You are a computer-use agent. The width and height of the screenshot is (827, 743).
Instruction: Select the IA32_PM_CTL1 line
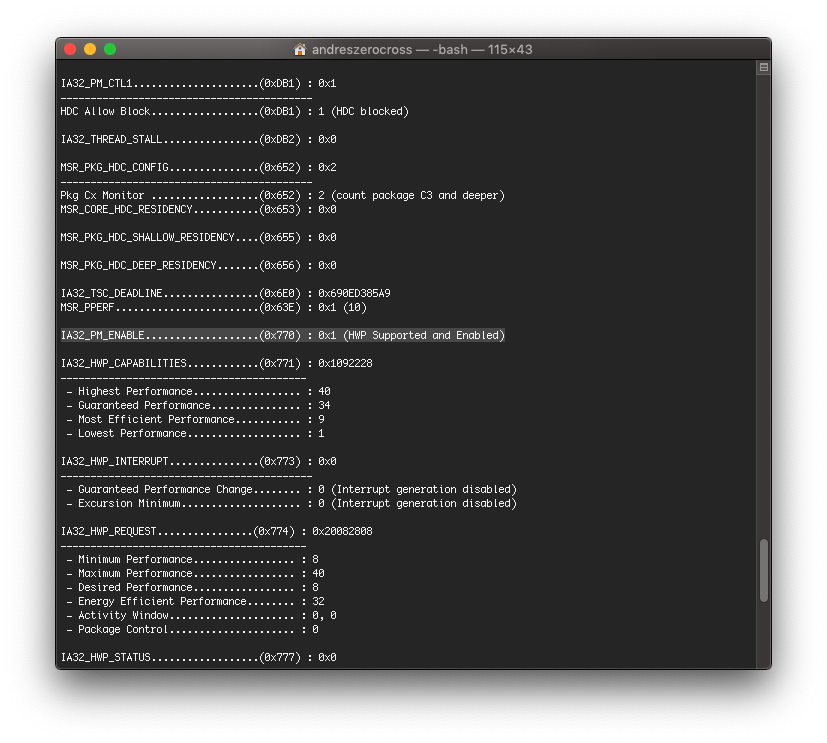[198, 83]
